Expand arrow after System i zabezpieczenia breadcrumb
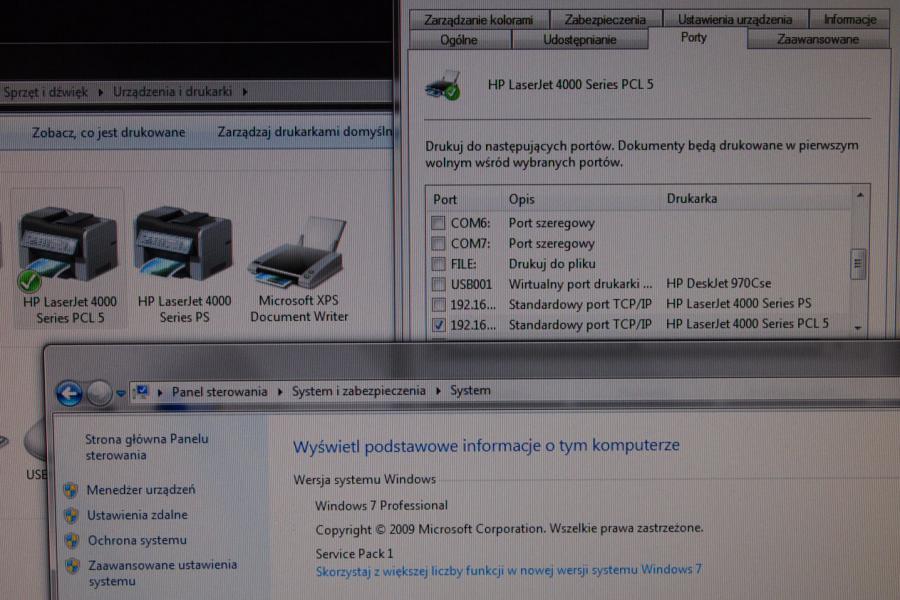This screenshot has height=600, width=900. coord(439,392)
